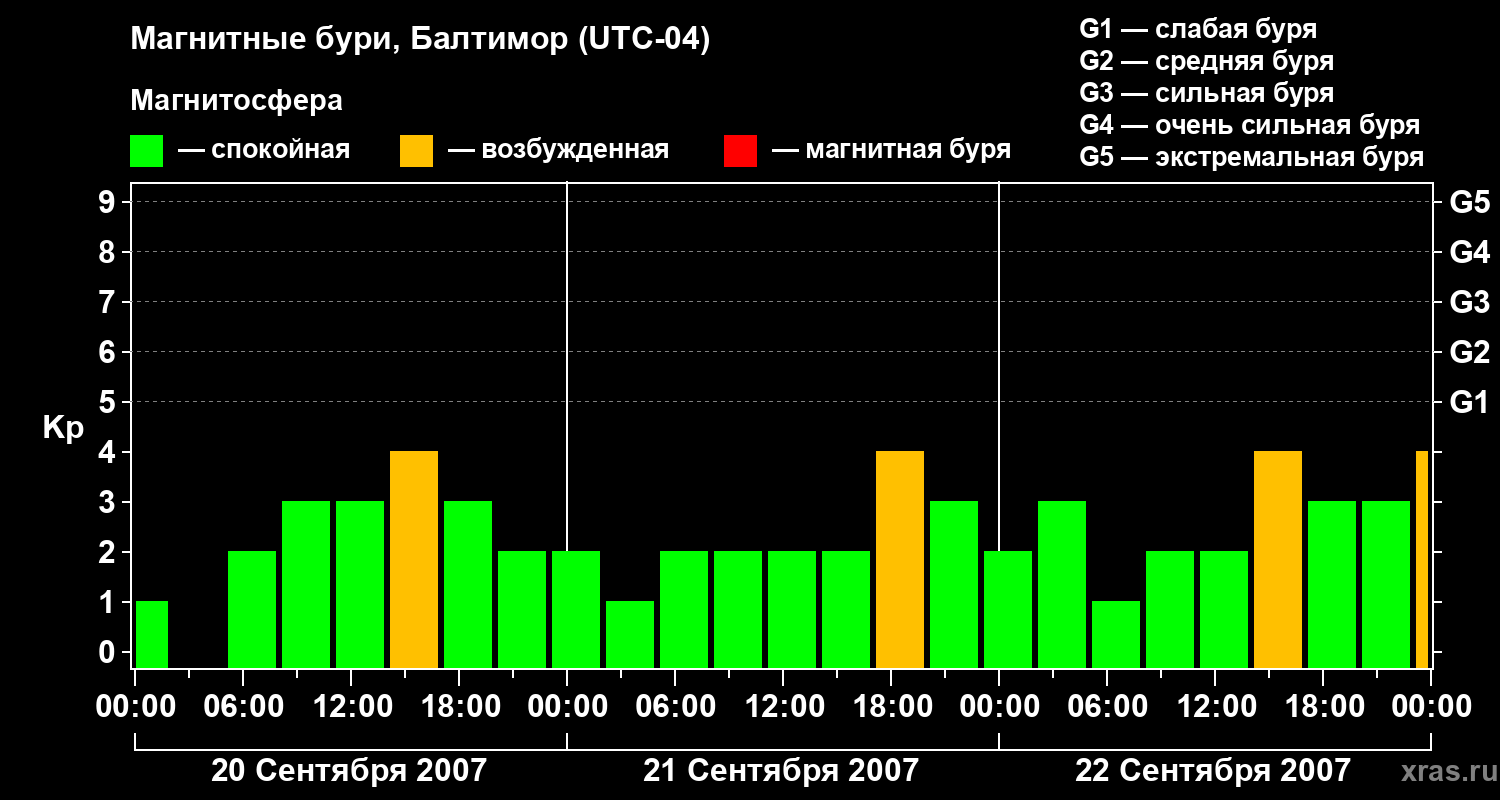Click the 'G3' right-axis label
The width and height of the screenshot is (1500, 800).
[x=1469, y=303]
